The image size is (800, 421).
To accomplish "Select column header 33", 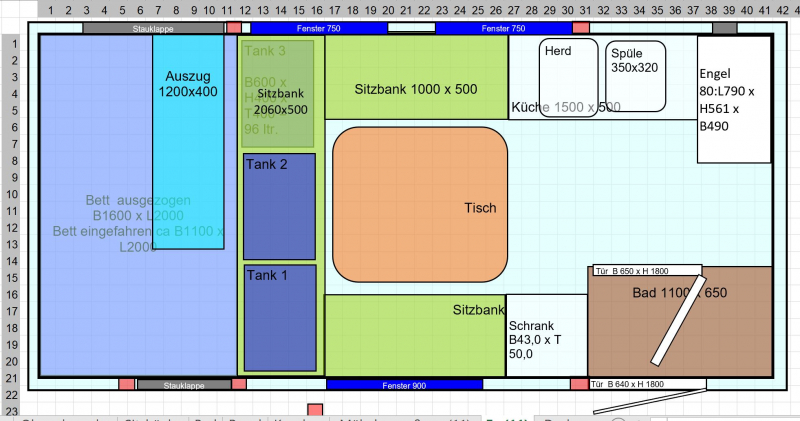I will click(x=621, y=10).
